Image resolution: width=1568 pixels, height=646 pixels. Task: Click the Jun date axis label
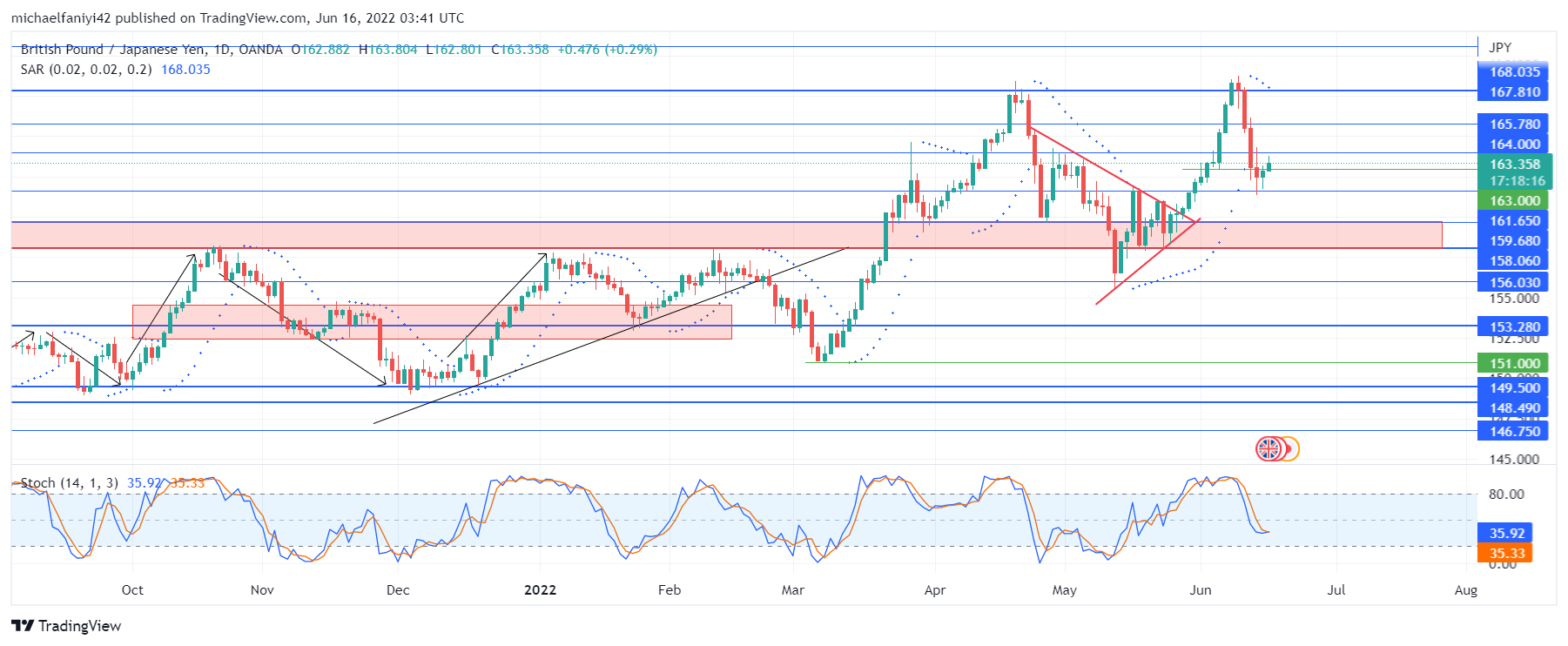click(1201, 590)
